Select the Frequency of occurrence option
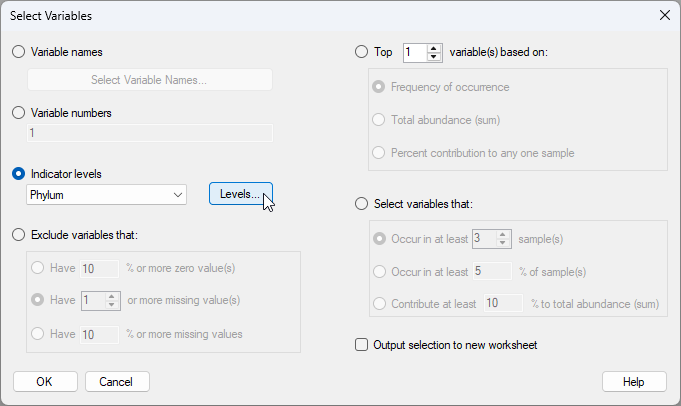681x406 pixels. [379, 87]
